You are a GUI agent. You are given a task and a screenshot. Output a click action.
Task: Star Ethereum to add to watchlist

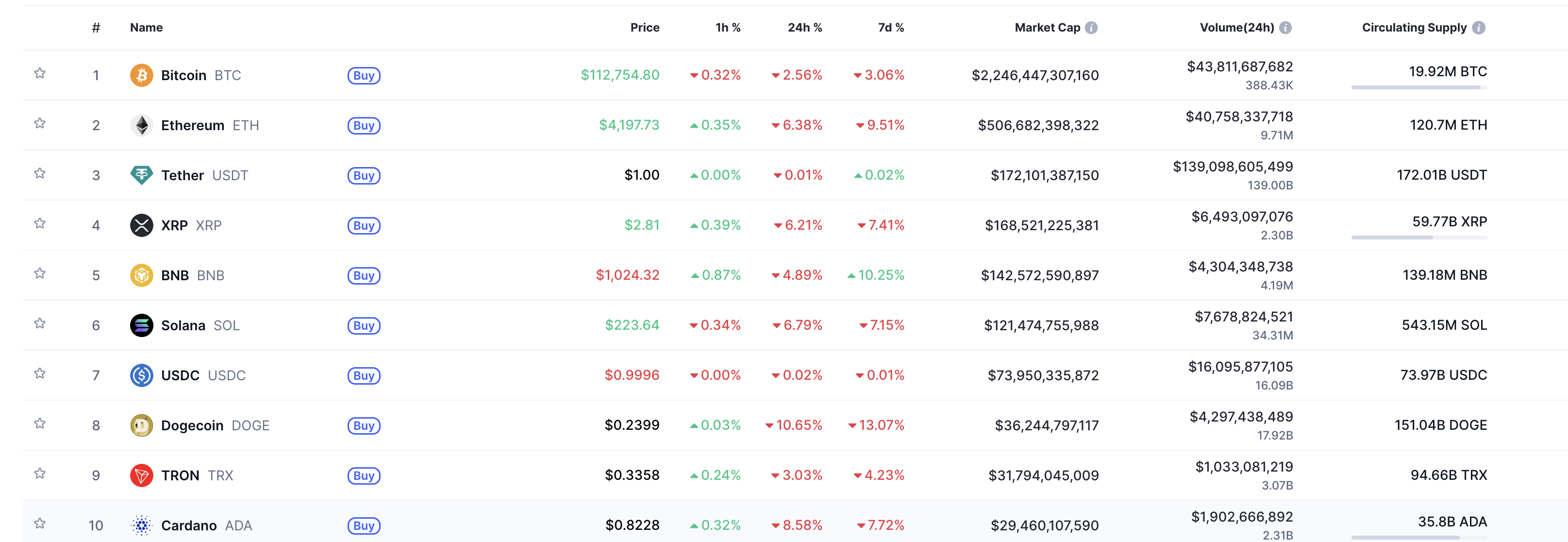point(40,123)
